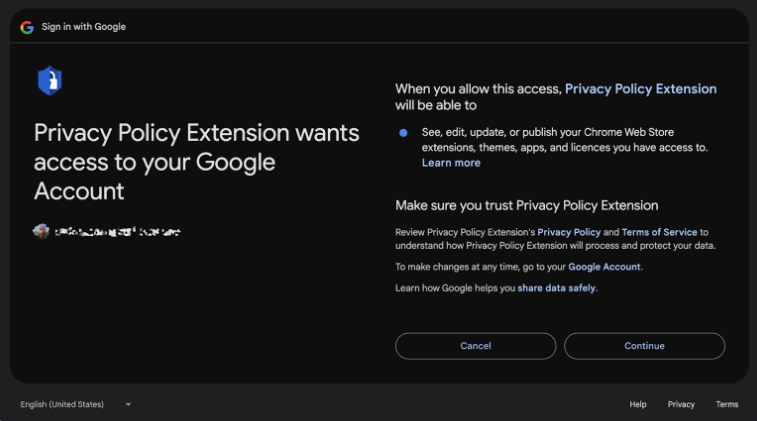Click the language dropdown arrow
The width and height of the screenshot is (757, 421).
[x=128, y=405]
